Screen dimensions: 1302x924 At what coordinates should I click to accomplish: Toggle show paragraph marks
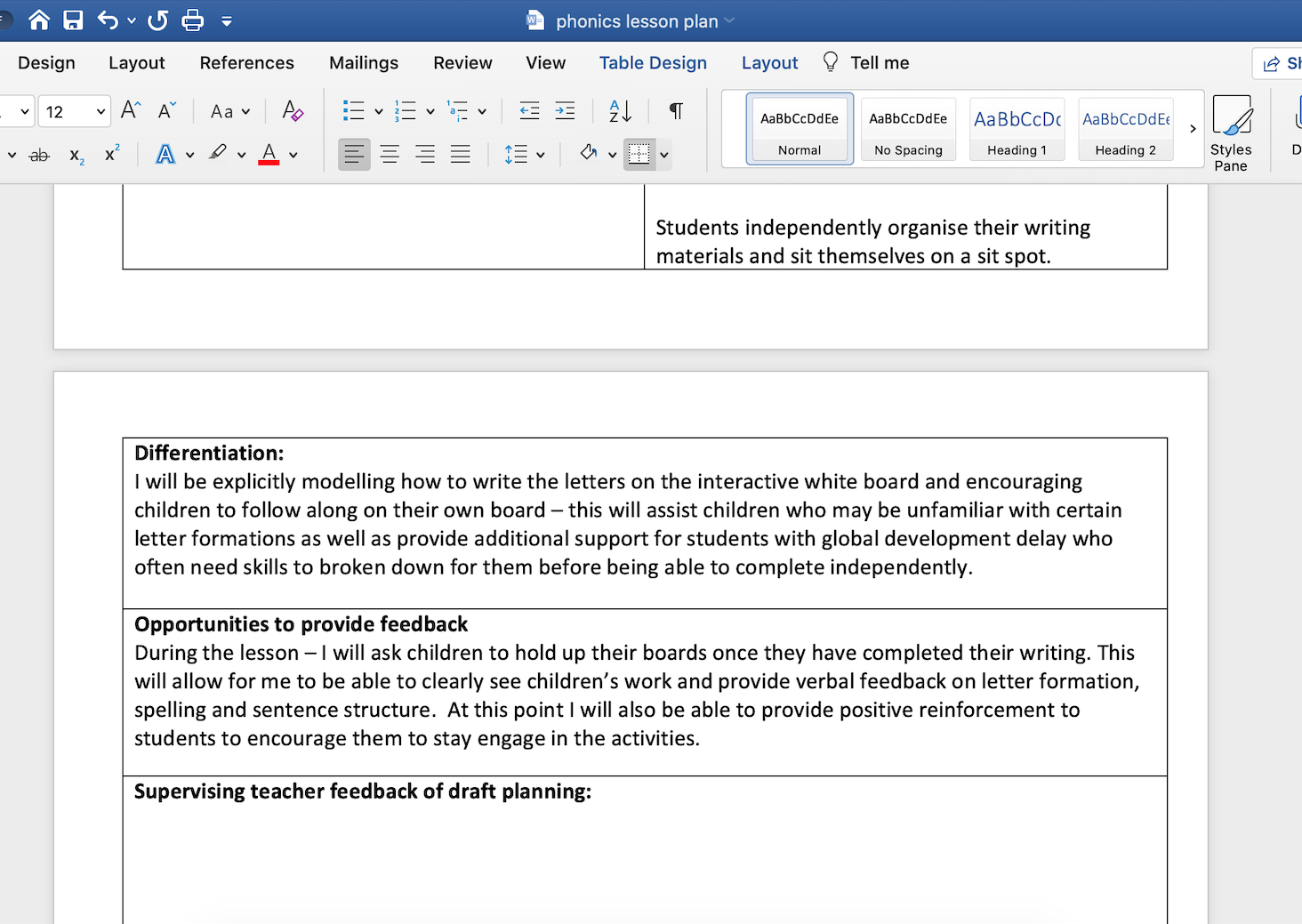(676, 110)
